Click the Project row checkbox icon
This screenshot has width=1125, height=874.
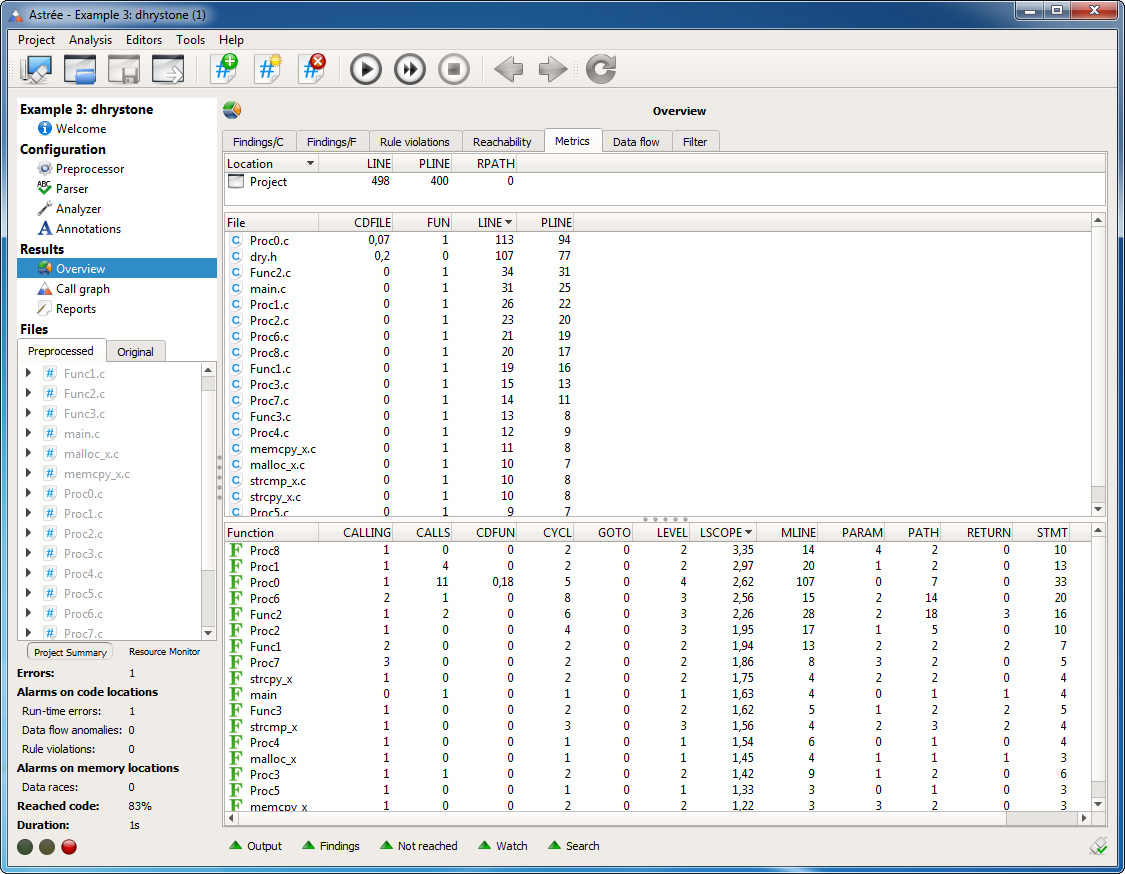pyautogui.click(x=236, y=182)
